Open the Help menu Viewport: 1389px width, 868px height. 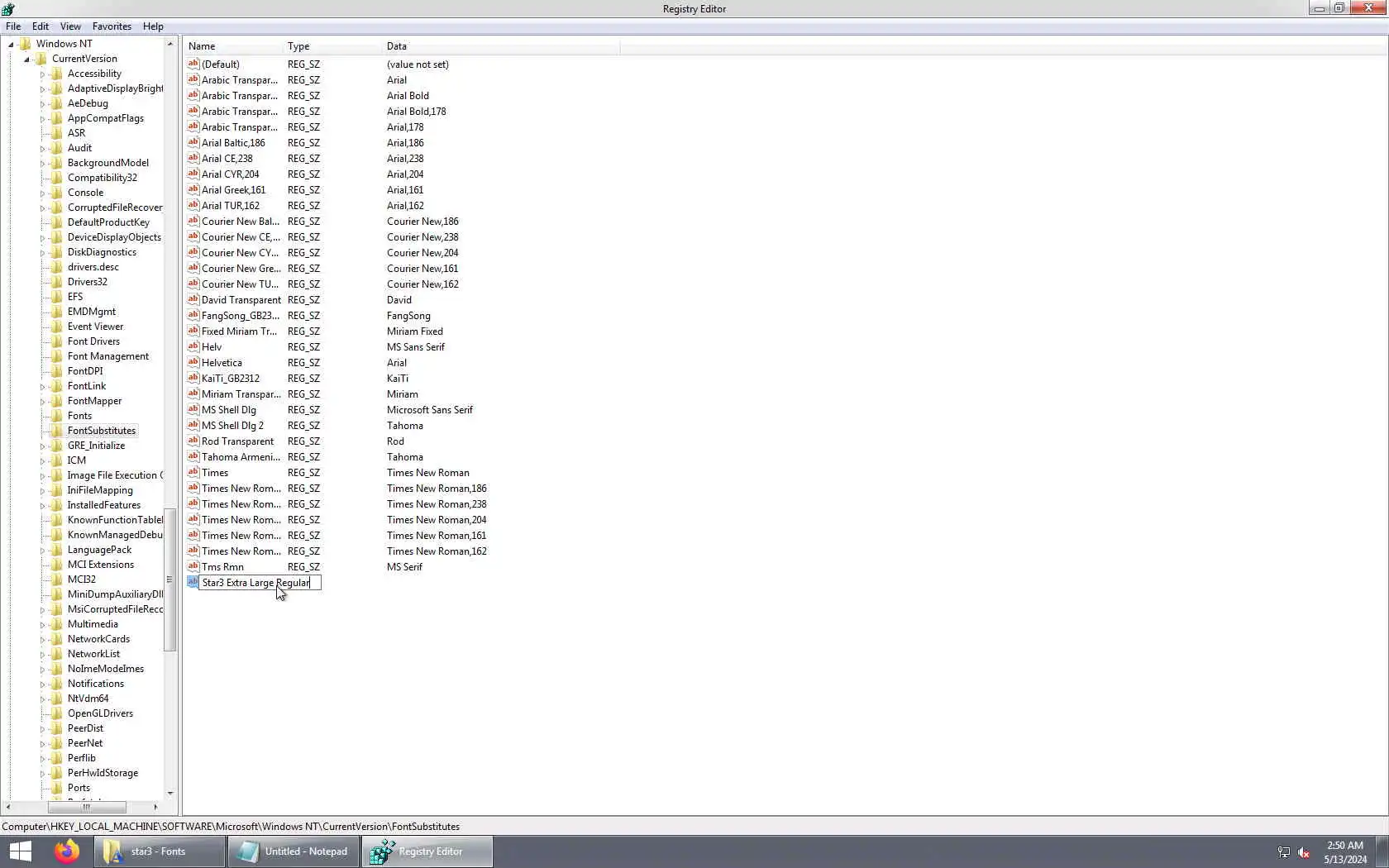(x=153, y=26)
